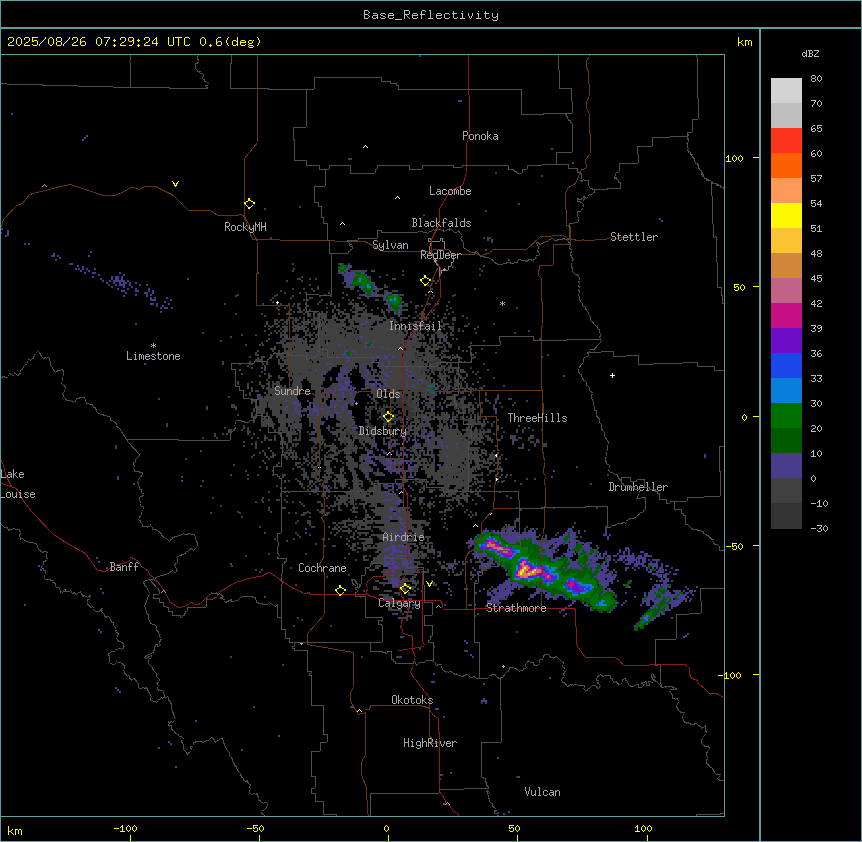Image resolution: width=862 pixels, height=842 pixels.
Task: Click the Lacombe city label
Action: point(450,191)
